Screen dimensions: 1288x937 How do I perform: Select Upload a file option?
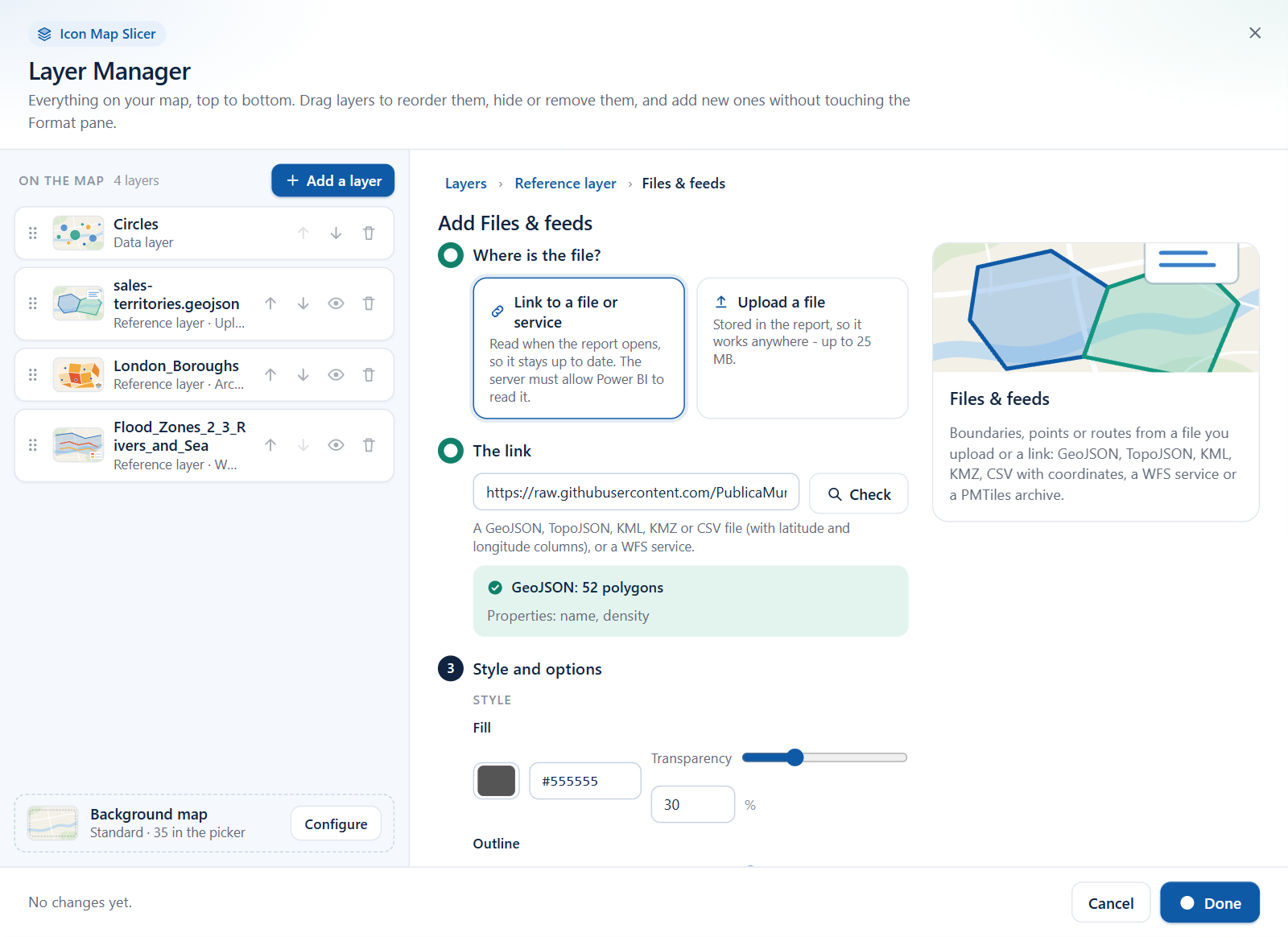coord(803,349)
